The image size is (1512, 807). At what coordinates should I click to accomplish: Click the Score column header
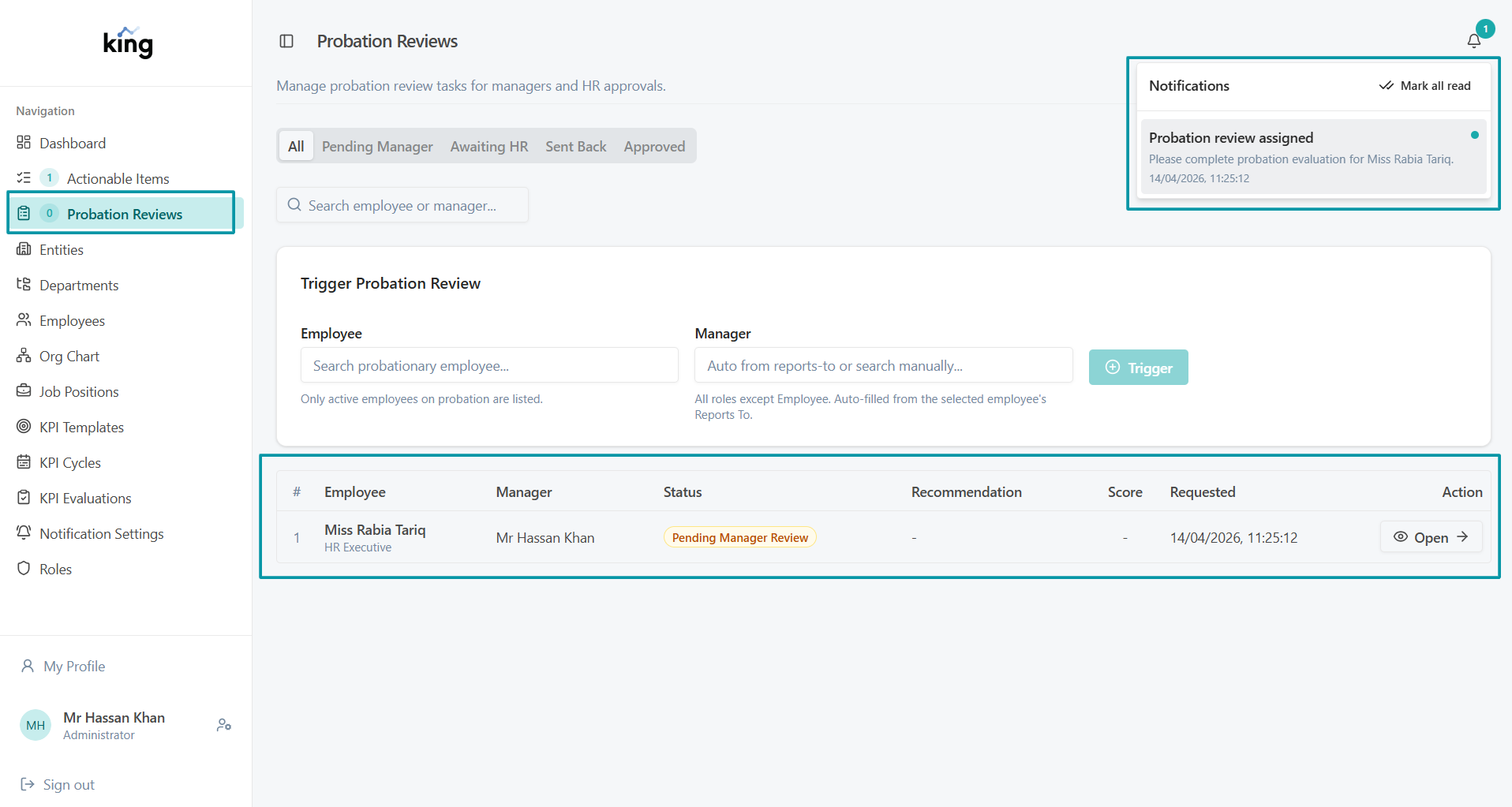pos(1125,491)
